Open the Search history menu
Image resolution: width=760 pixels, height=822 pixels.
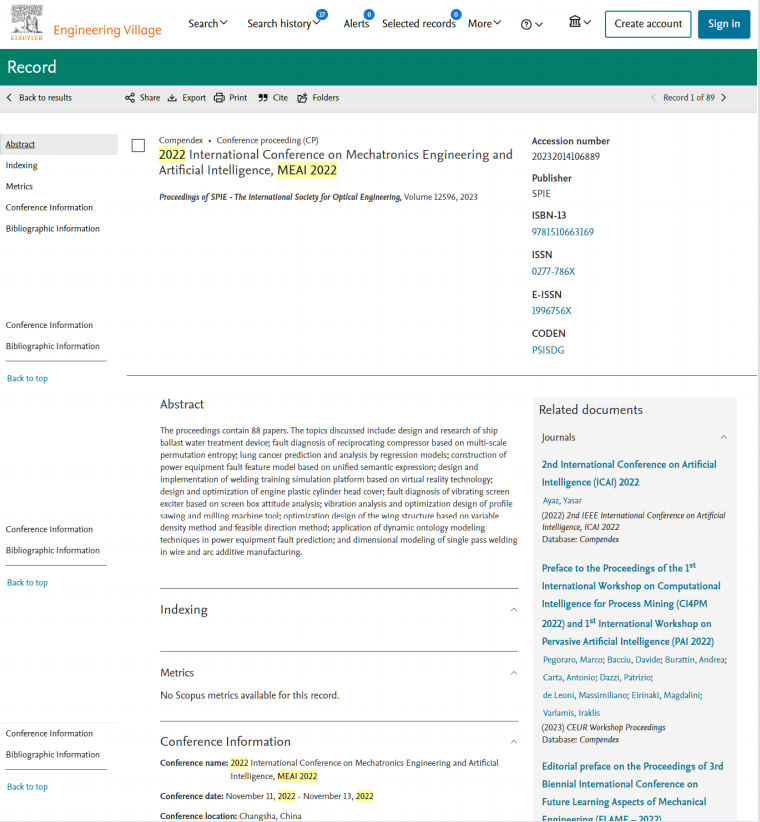point(284,24)
